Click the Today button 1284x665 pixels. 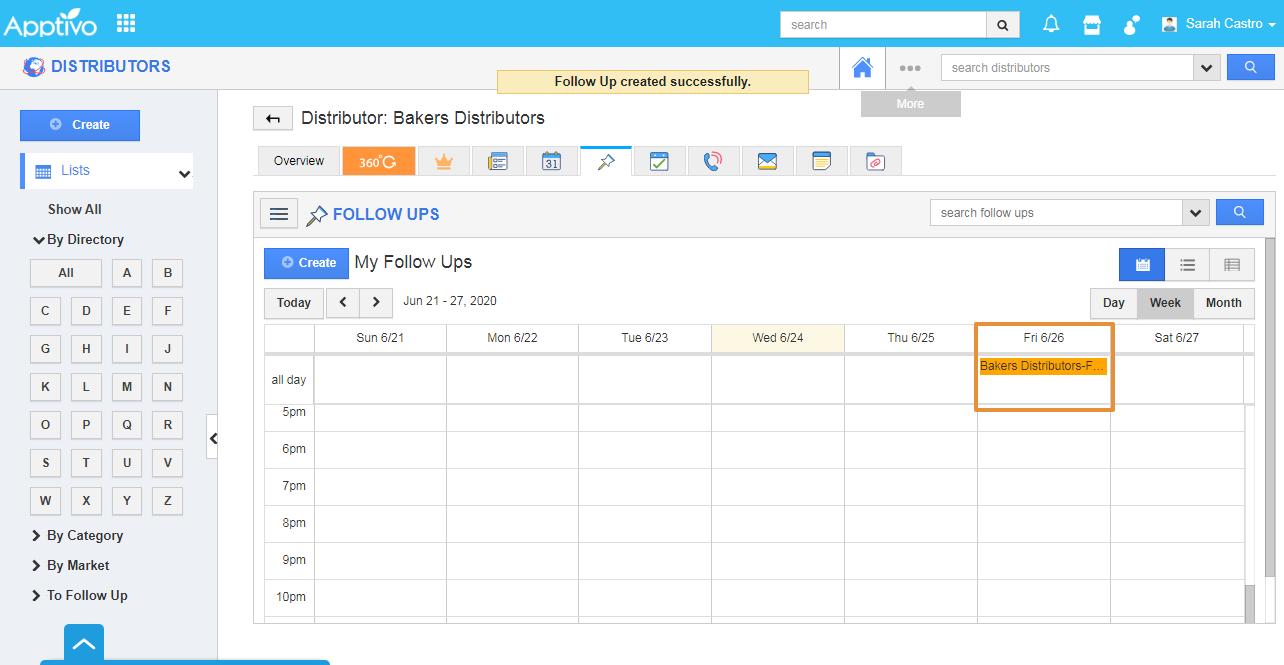[294, 303]
